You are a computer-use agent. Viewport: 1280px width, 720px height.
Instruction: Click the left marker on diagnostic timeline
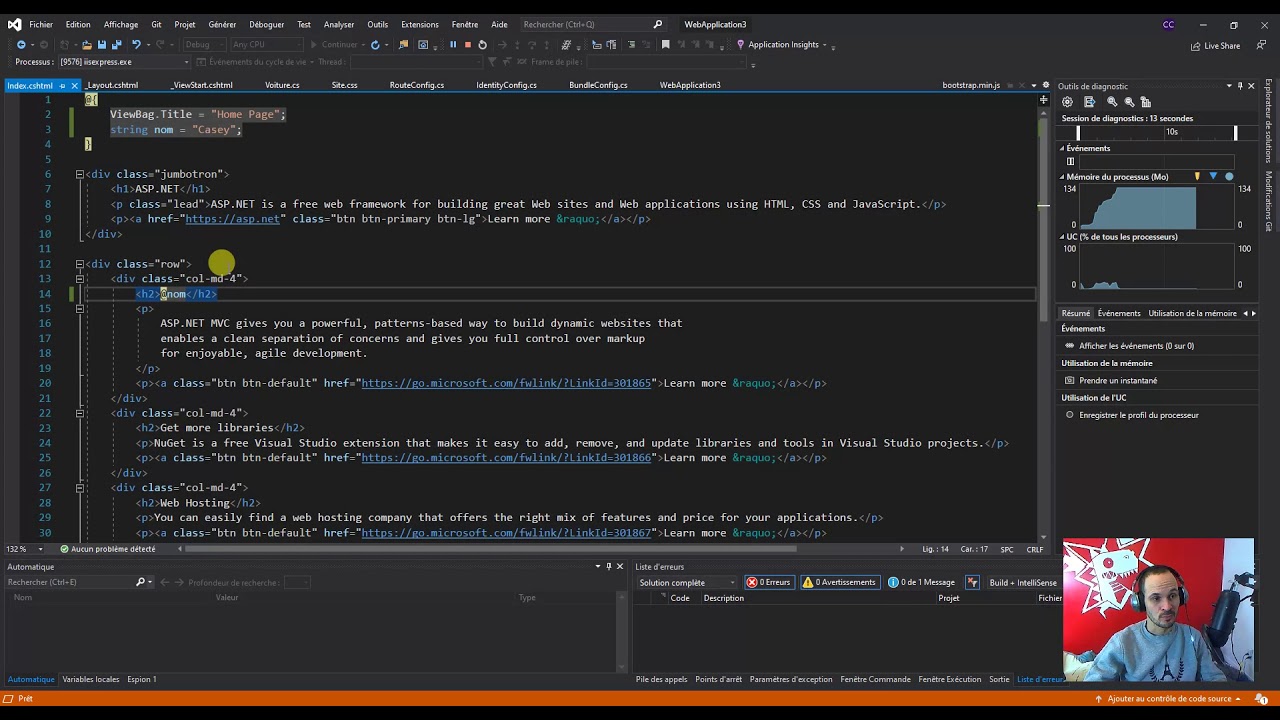coord(1078,132)
